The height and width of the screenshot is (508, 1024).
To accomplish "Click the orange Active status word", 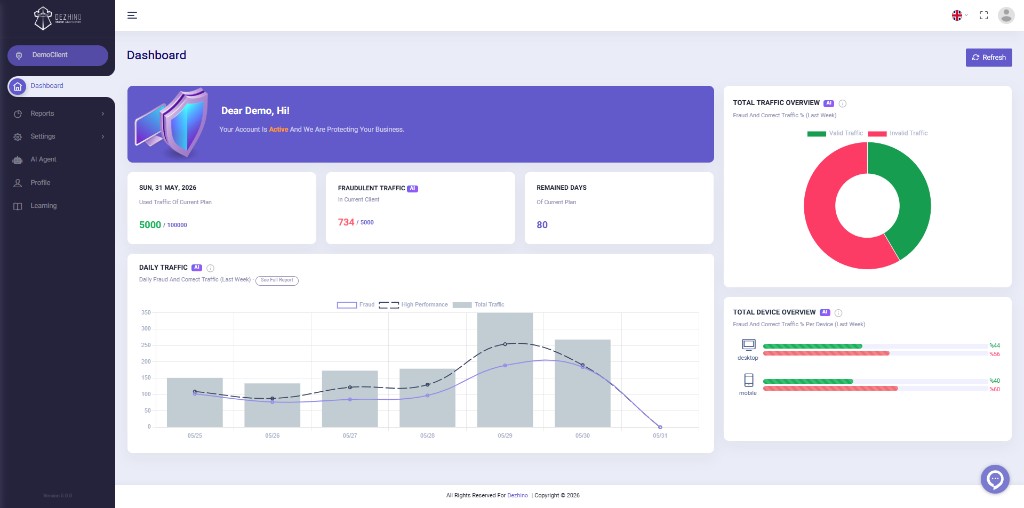I will coord(278,129).
